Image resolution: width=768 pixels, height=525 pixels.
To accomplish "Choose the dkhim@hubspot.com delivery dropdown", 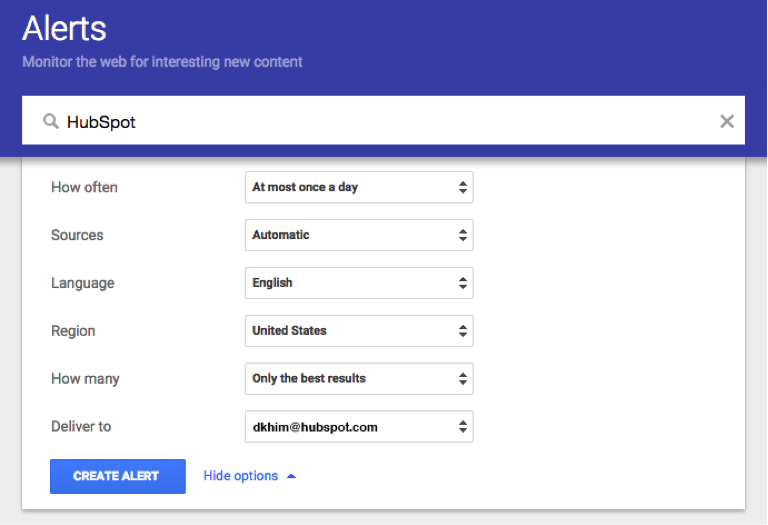I will 350,427.
